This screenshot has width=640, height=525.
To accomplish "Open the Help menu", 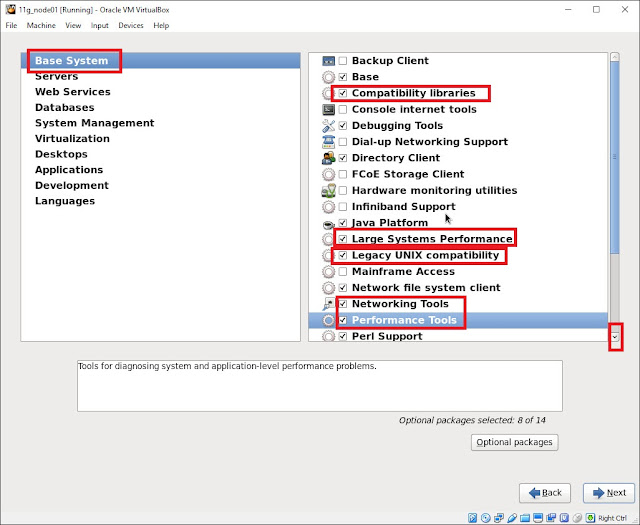I will click(x=161, y=25).
